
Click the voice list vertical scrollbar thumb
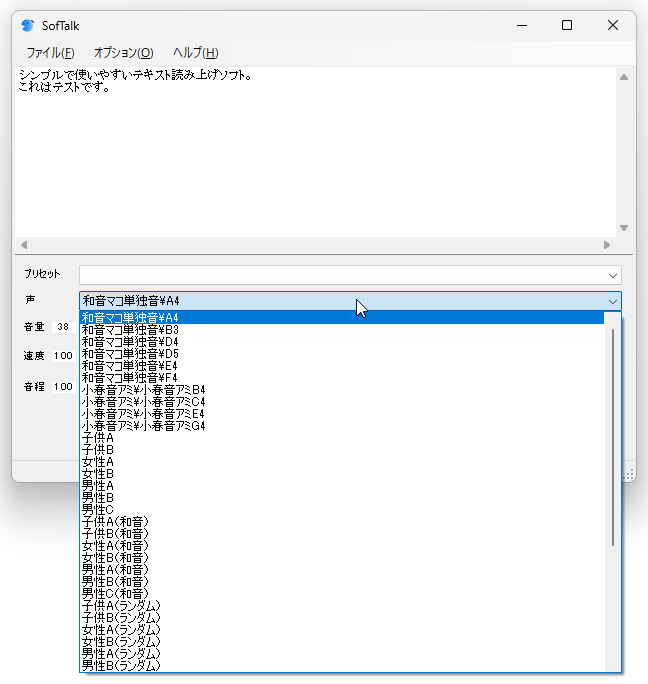[x=613, y=437]
